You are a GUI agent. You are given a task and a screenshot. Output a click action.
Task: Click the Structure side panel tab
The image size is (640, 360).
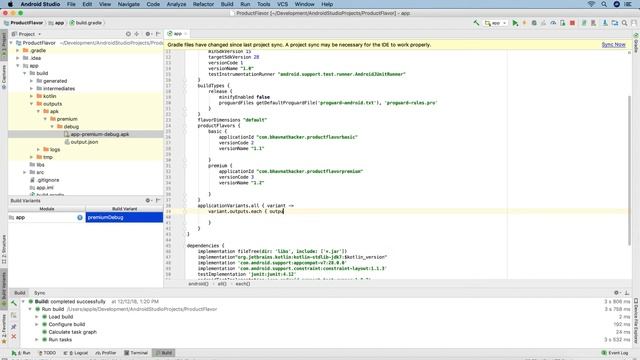coord(4,249)
